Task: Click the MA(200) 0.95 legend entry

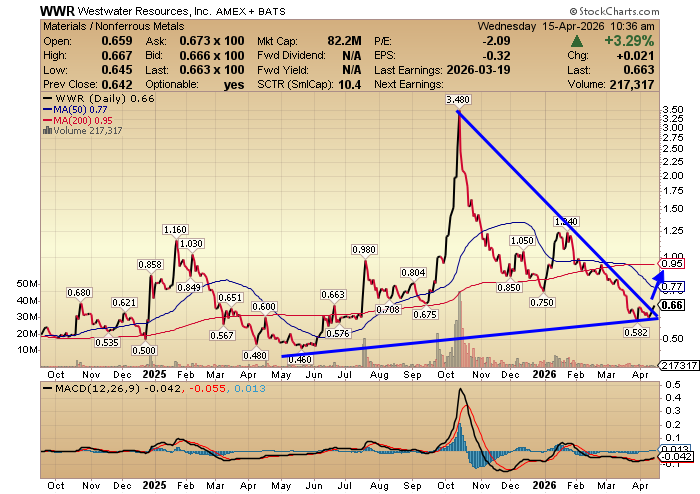Action: coord(78,120)
